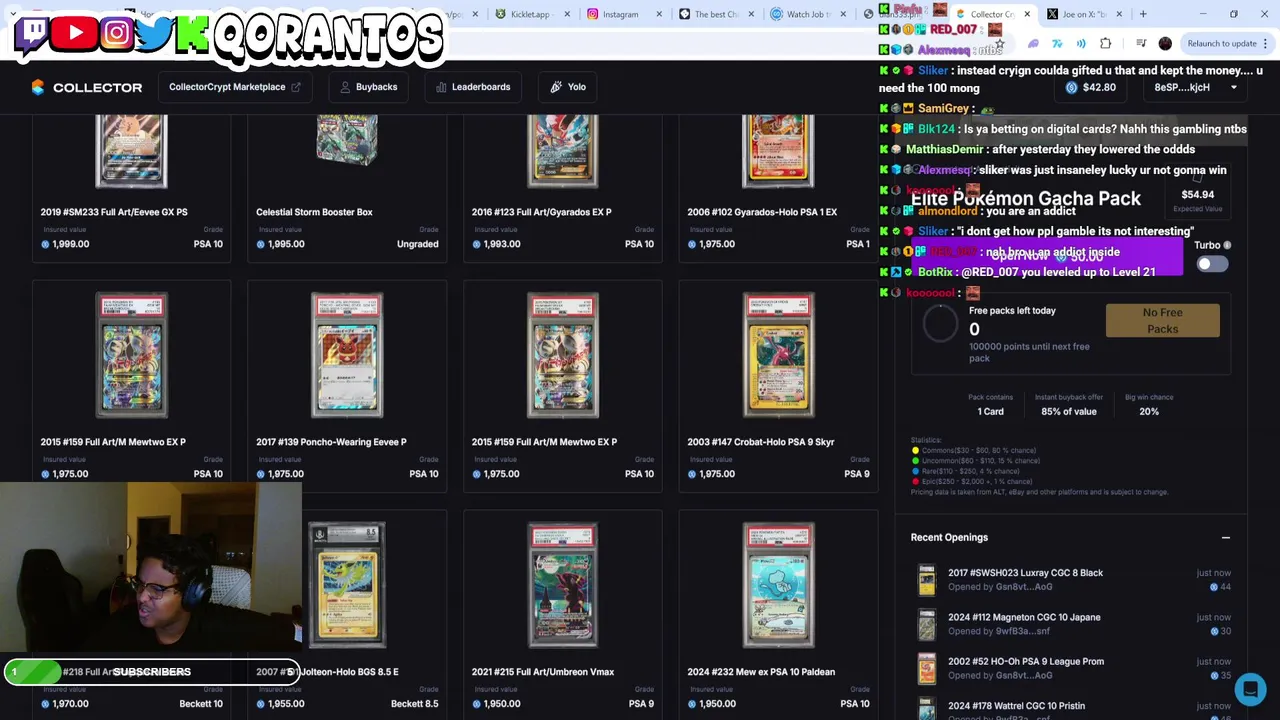The image size is (1280, 720).
Task: Click the Crobat-Holo PSA 9 grade value
Action: pyautogui.click(x=856, y=474)
